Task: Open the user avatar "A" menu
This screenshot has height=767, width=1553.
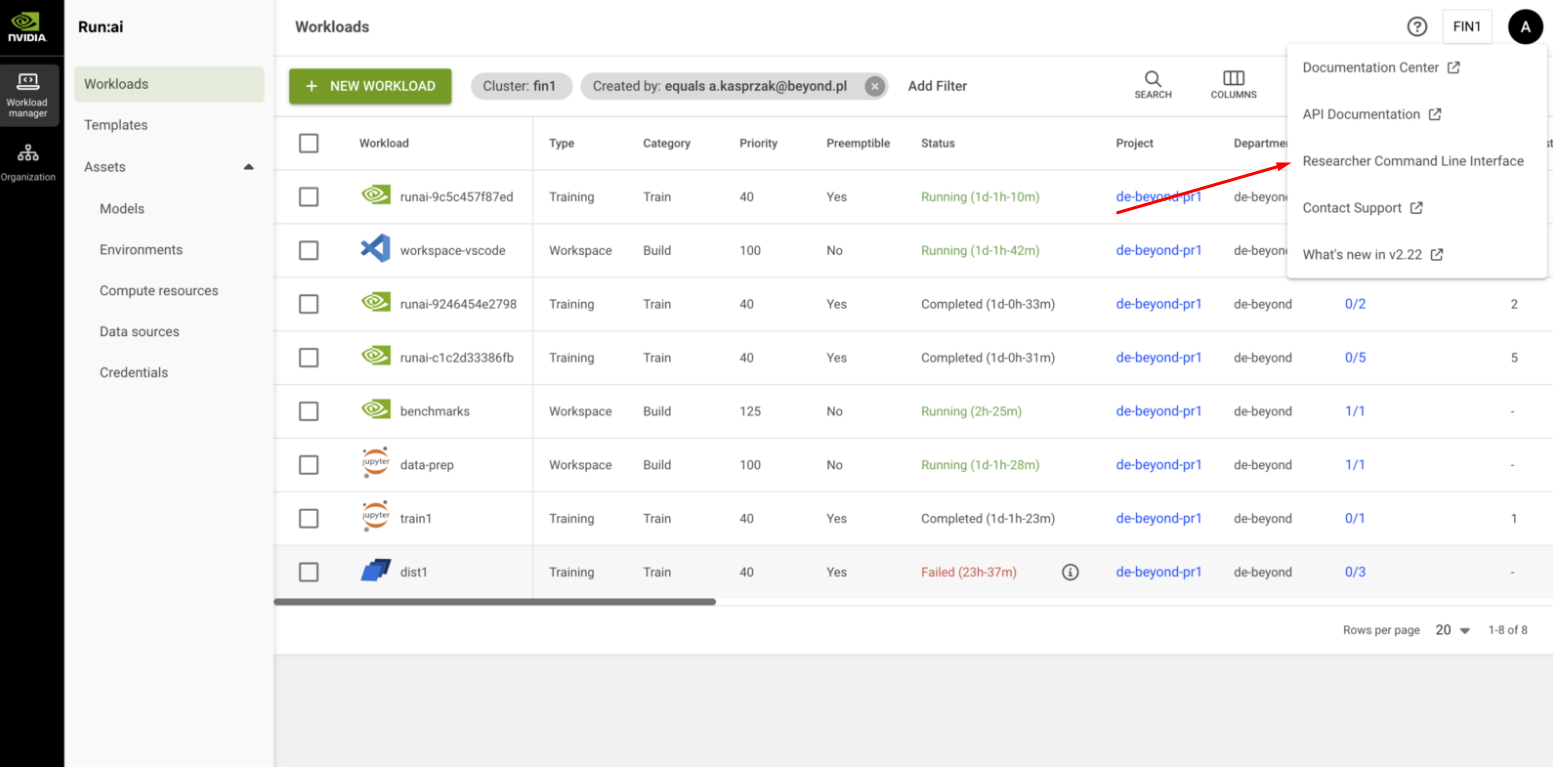Action: (x=1525, y=27)
